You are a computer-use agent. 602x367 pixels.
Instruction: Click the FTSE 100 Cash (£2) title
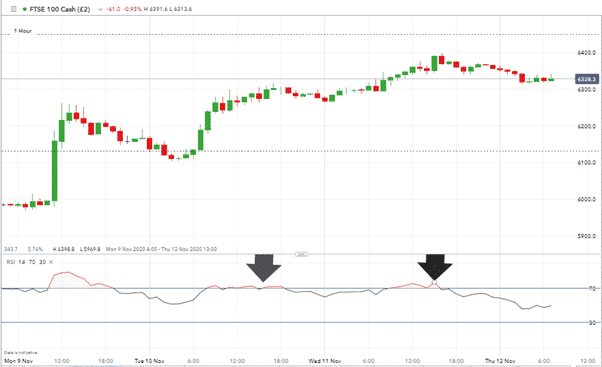click(x=60, y=9)
